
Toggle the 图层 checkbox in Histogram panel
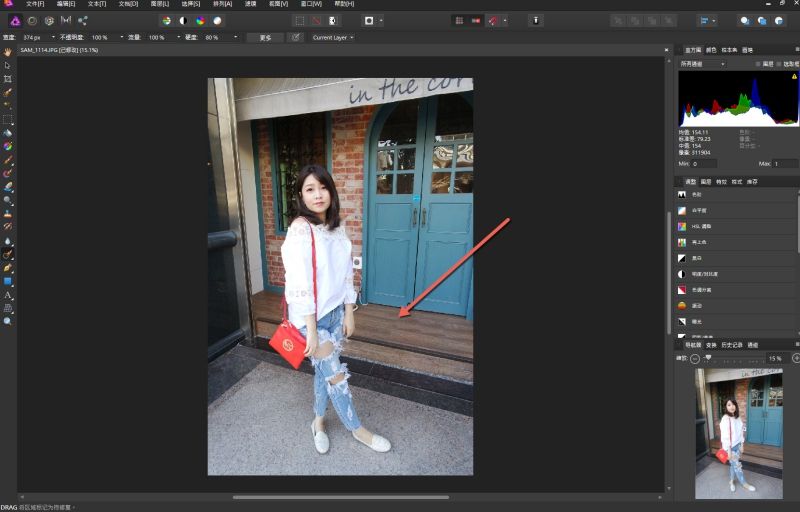(x=759, y=63)
